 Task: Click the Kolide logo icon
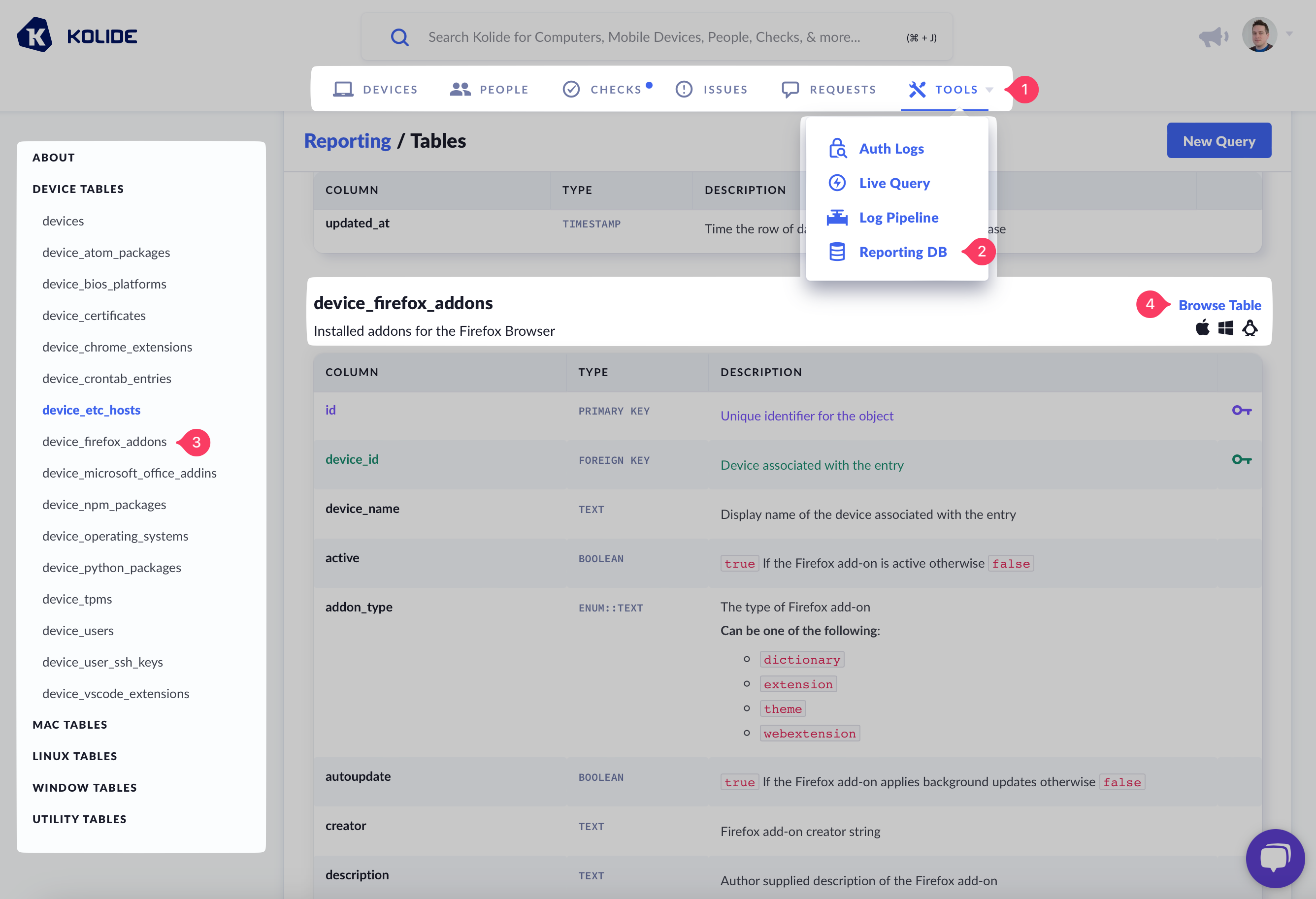(35, 35)
